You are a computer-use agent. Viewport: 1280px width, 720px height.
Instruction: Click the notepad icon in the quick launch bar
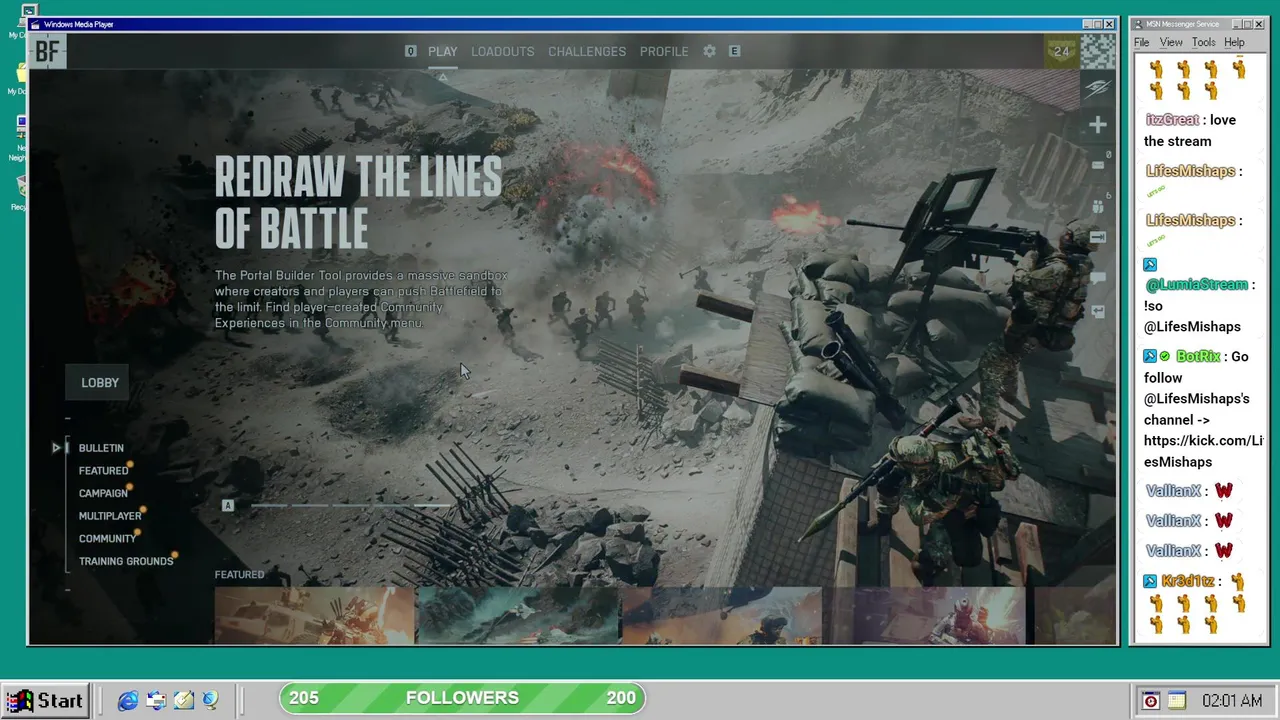click(x=183, y=700)
